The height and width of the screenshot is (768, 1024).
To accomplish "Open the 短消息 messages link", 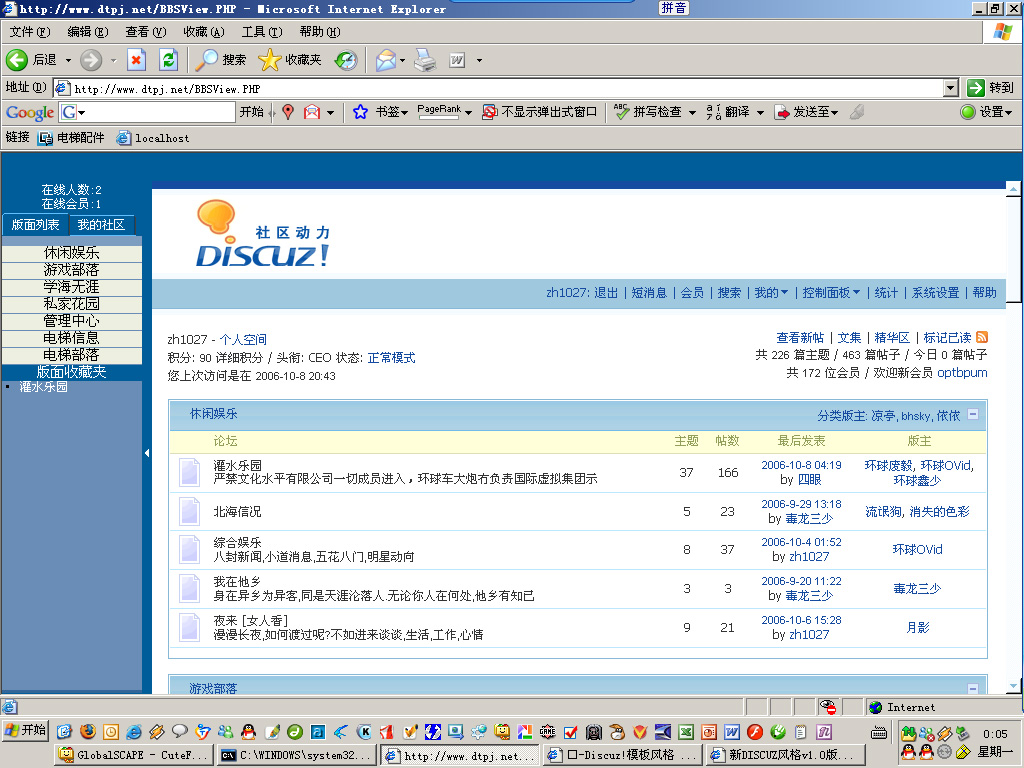I will [648, 293].
